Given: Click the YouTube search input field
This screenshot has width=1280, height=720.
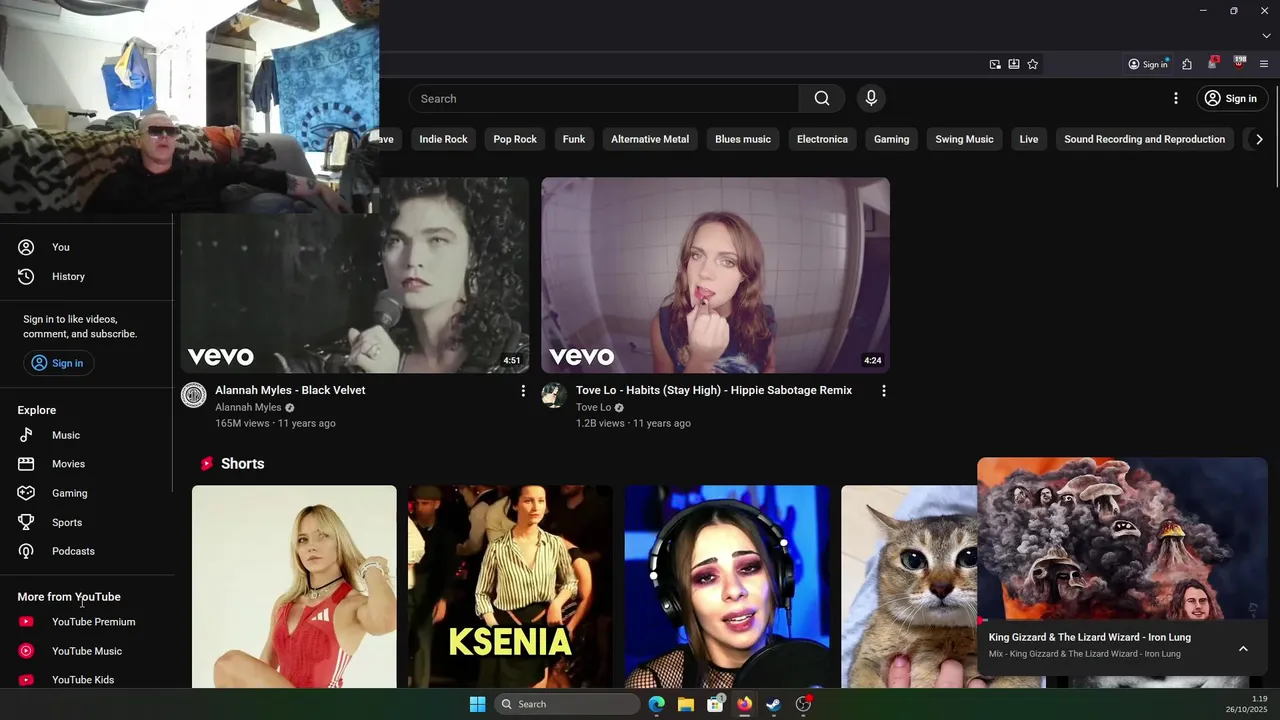Looking at the screenshot, I should (604, 98).
